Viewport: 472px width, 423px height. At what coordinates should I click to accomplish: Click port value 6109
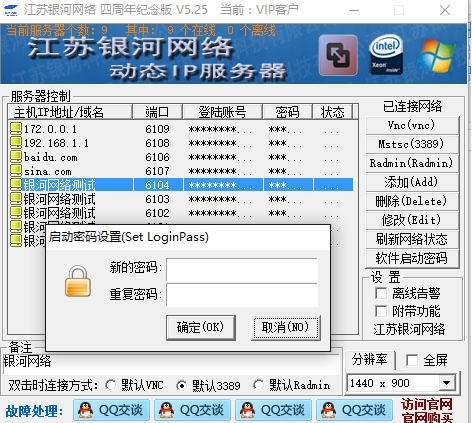(157, 129)
